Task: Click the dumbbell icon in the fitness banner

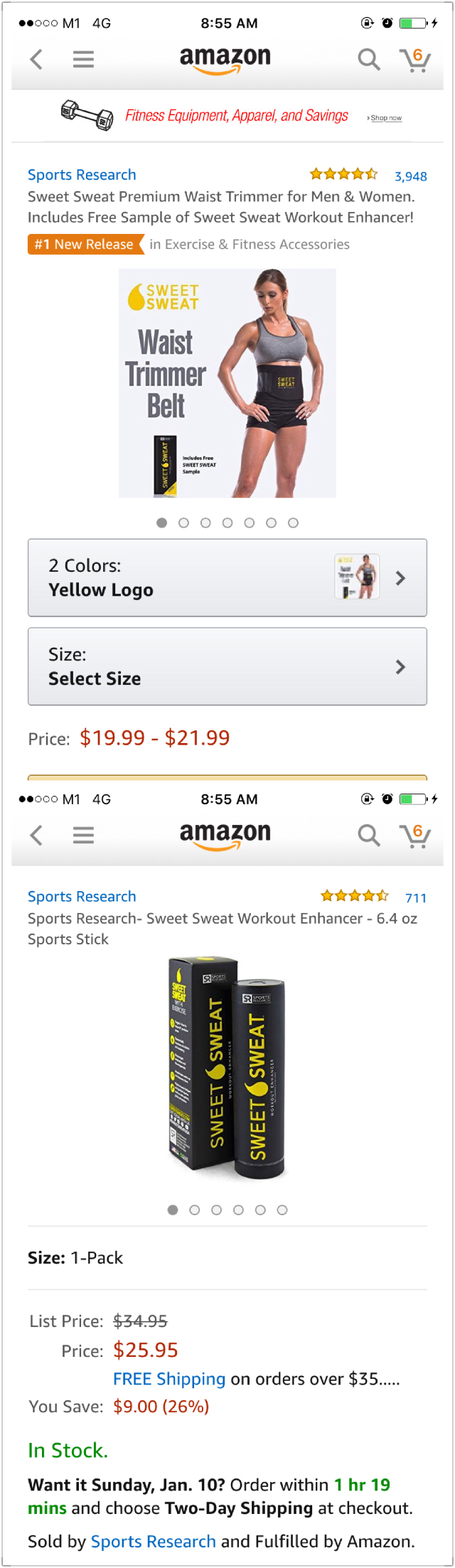Action: point(87,114)
